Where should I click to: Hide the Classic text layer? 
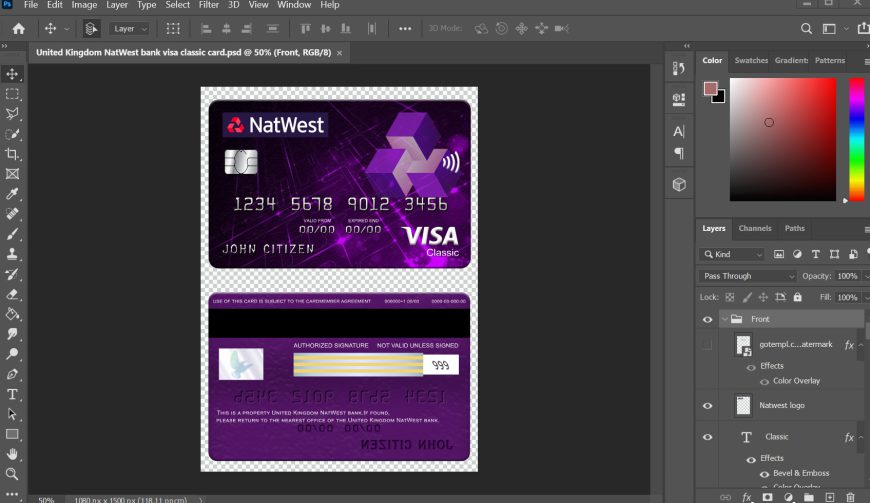click(x=707, y=437)
